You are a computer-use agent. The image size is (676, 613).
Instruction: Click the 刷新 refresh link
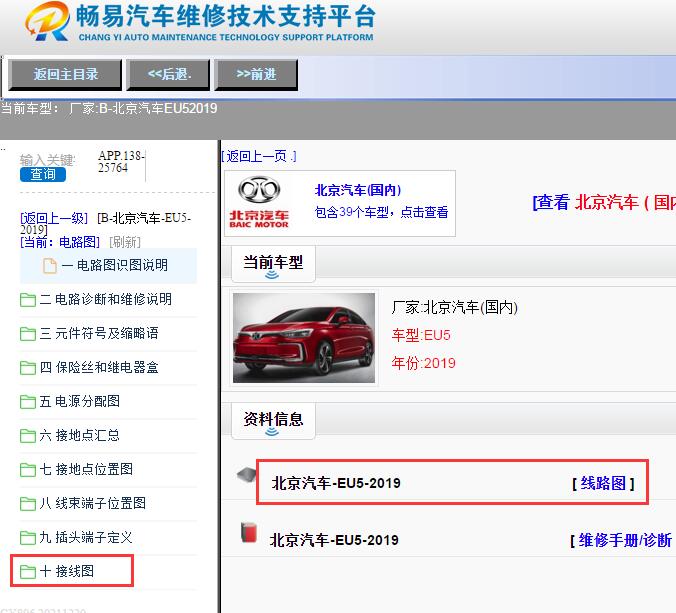point(125,242)
